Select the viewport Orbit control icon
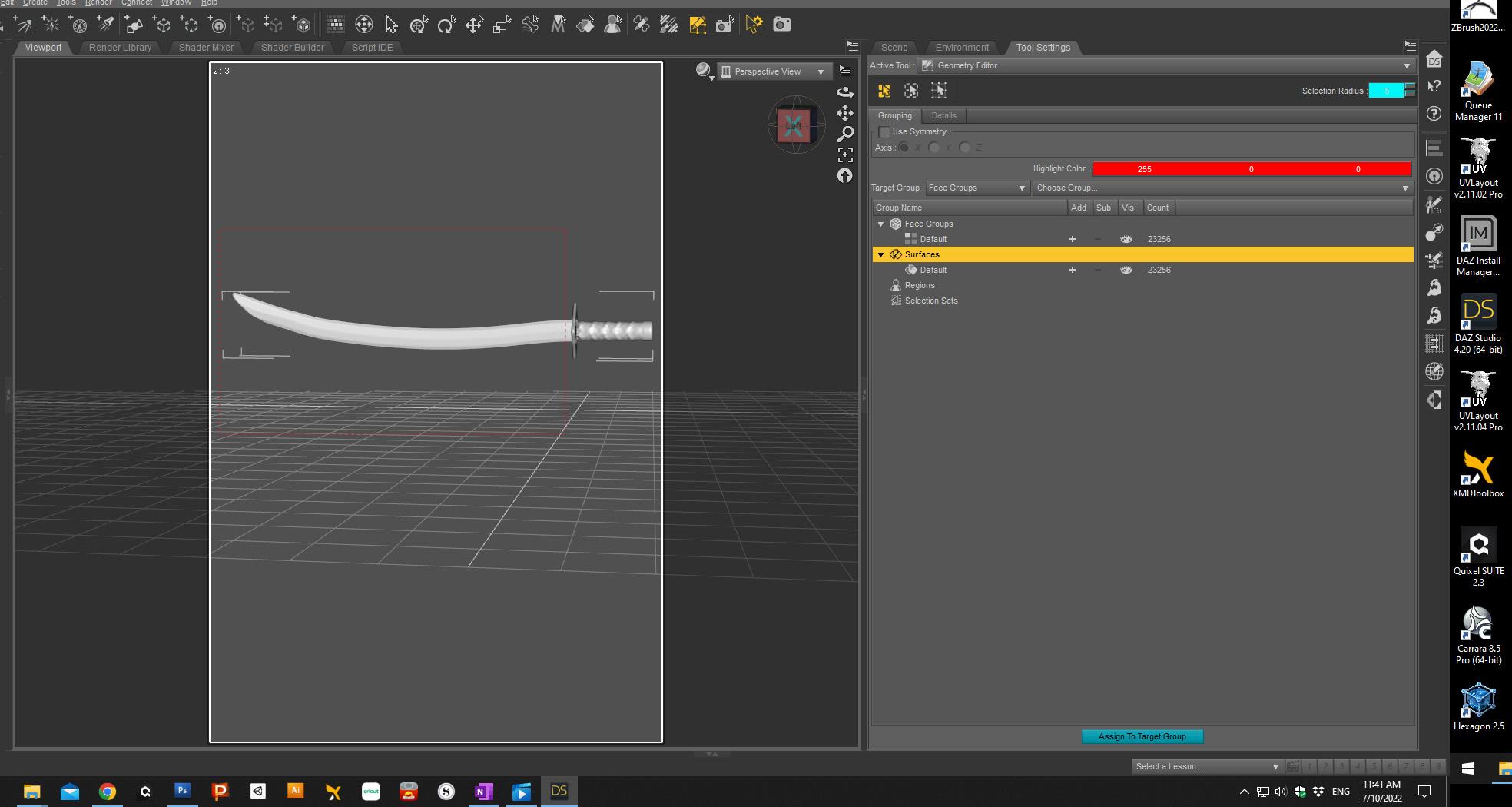1512x807 pixels. point(845,91)
